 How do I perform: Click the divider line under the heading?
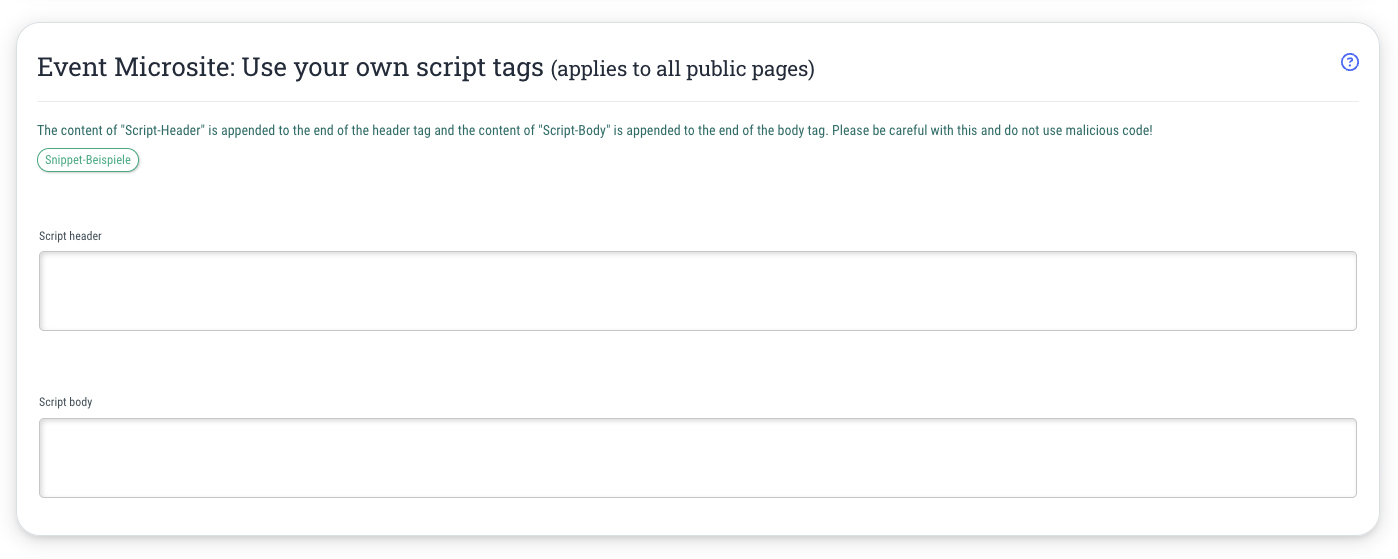pyautogui.click(x=698, y=101)
